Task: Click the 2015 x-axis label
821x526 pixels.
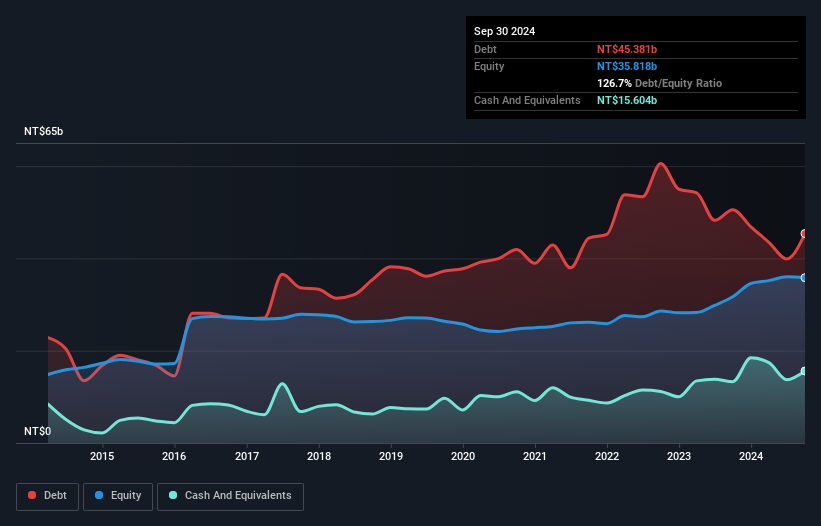Action: pyautogui.click(x=102, y=456)
